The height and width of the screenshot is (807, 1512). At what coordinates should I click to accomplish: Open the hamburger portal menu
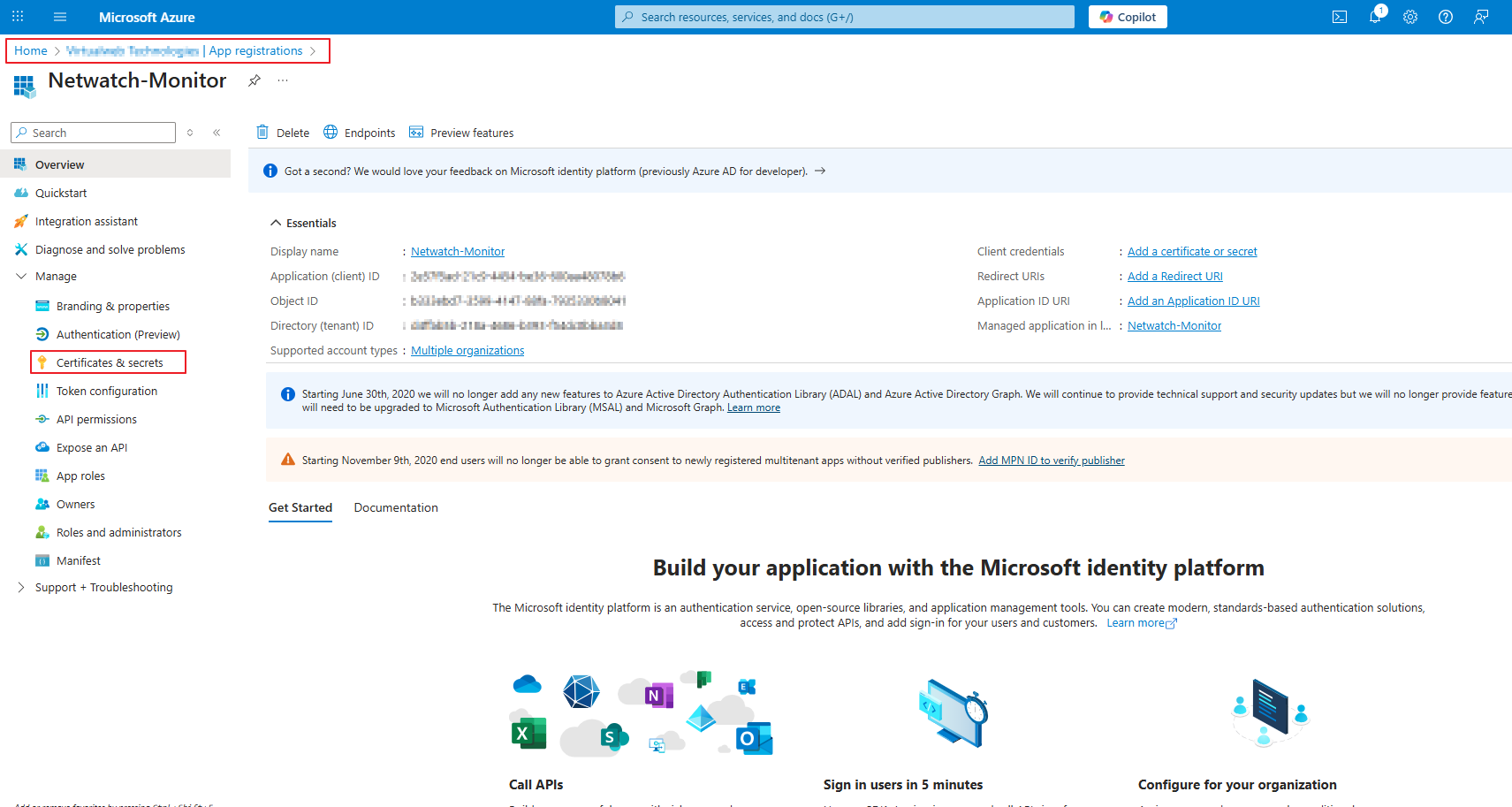60,17
